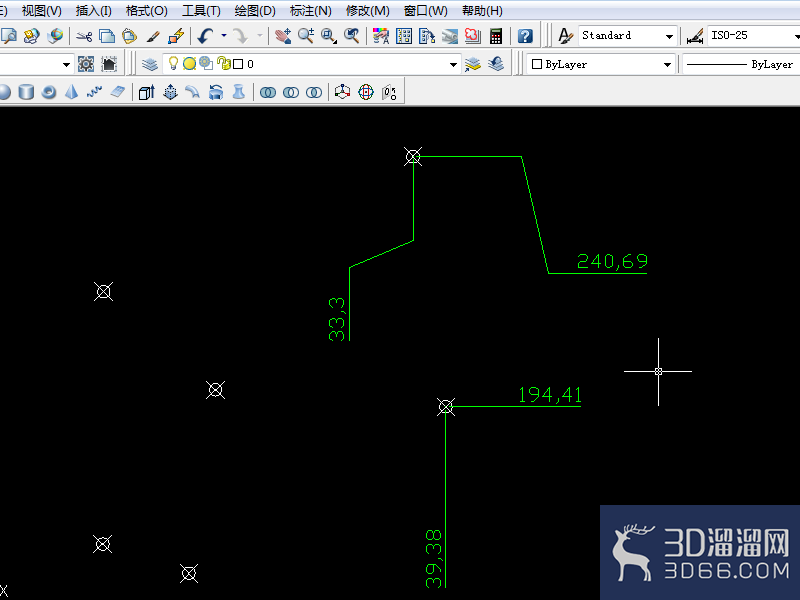Draw a Helix with the spiral icon

[x=95, y=92]
